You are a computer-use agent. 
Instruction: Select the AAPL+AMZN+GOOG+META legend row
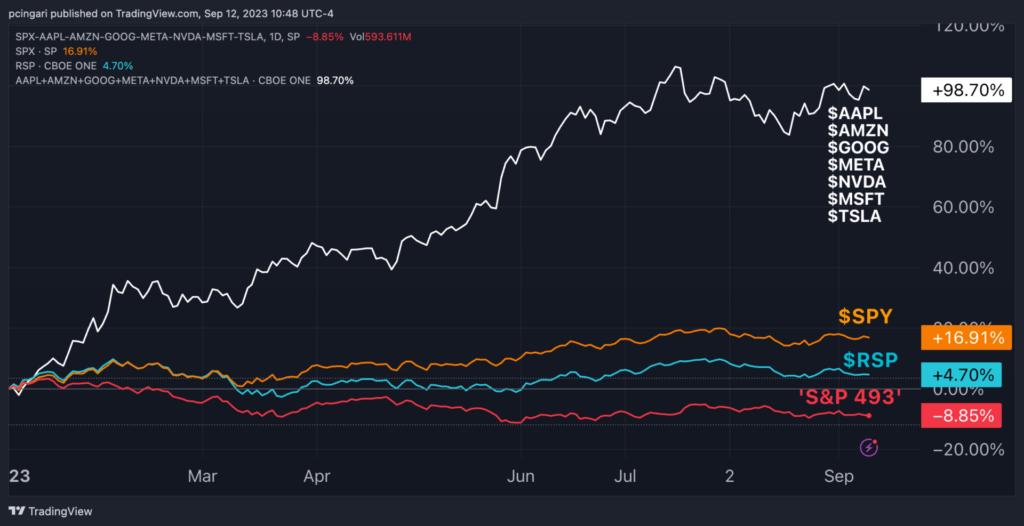click(185, 81)
